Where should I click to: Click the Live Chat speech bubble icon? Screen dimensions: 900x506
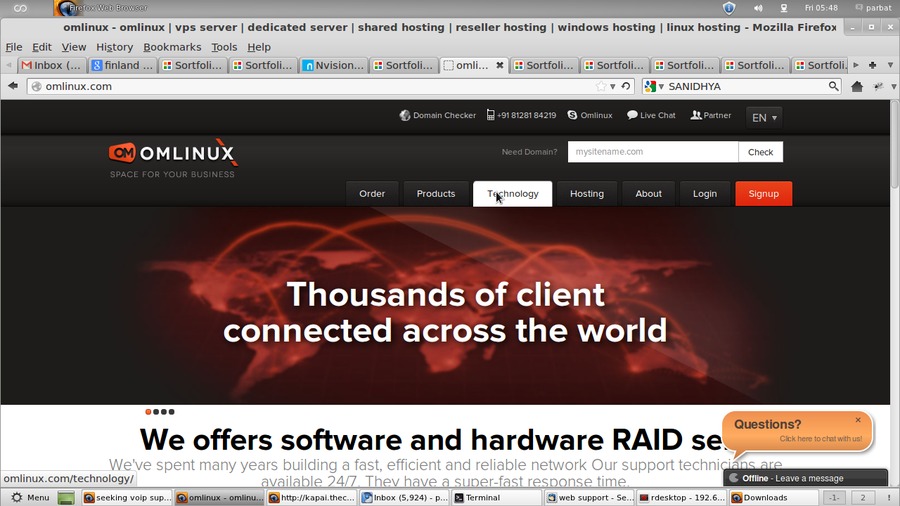tap(632, 115)
